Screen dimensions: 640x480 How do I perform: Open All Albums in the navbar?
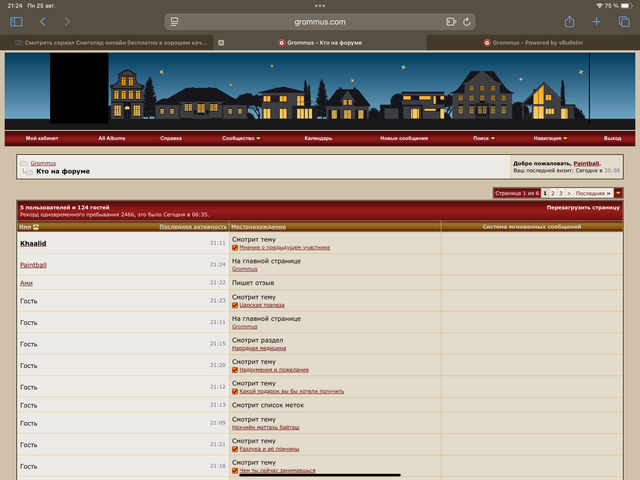111,138
